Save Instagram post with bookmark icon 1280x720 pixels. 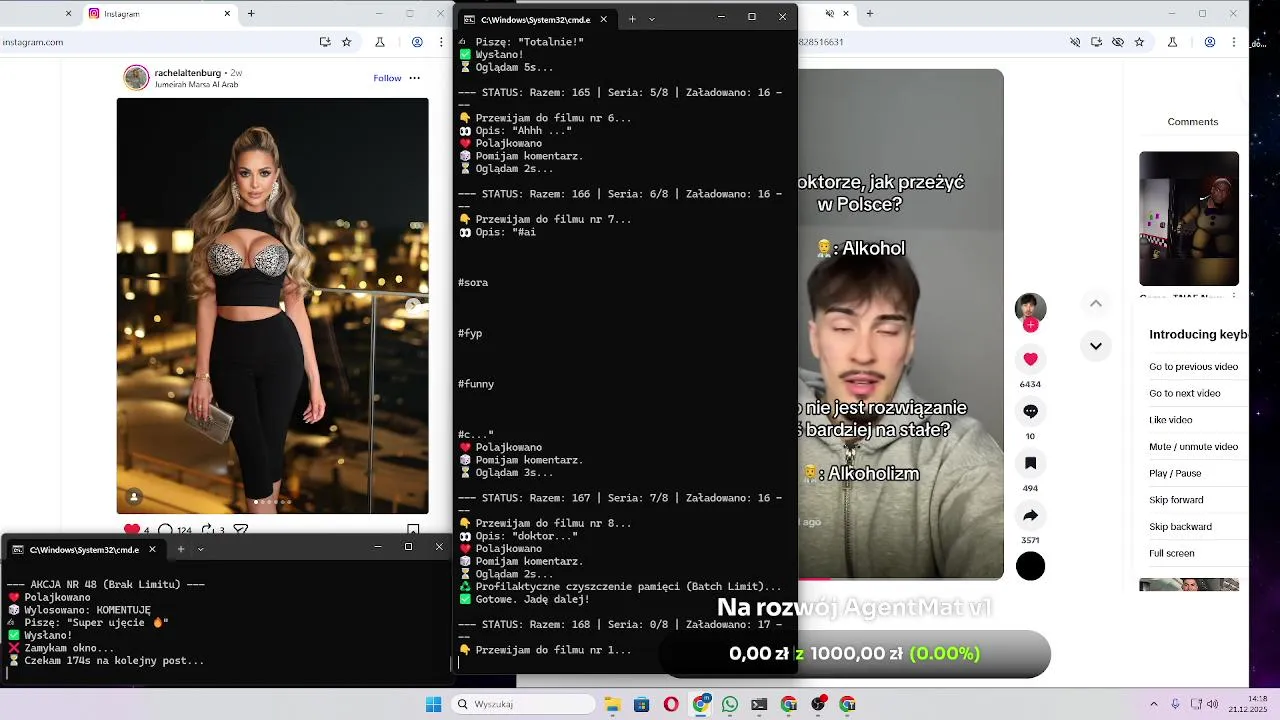click(413, 530)
